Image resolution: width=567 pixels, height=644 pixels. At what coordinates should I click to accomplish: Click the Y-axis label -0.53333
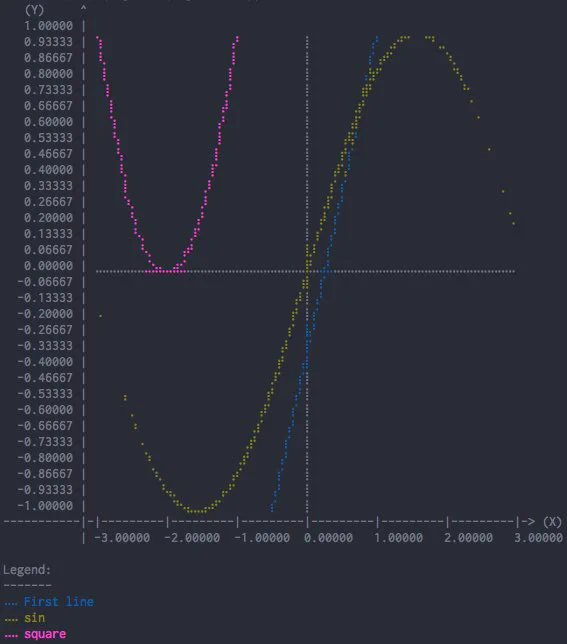pyautogui.click(x=45, y=394)
